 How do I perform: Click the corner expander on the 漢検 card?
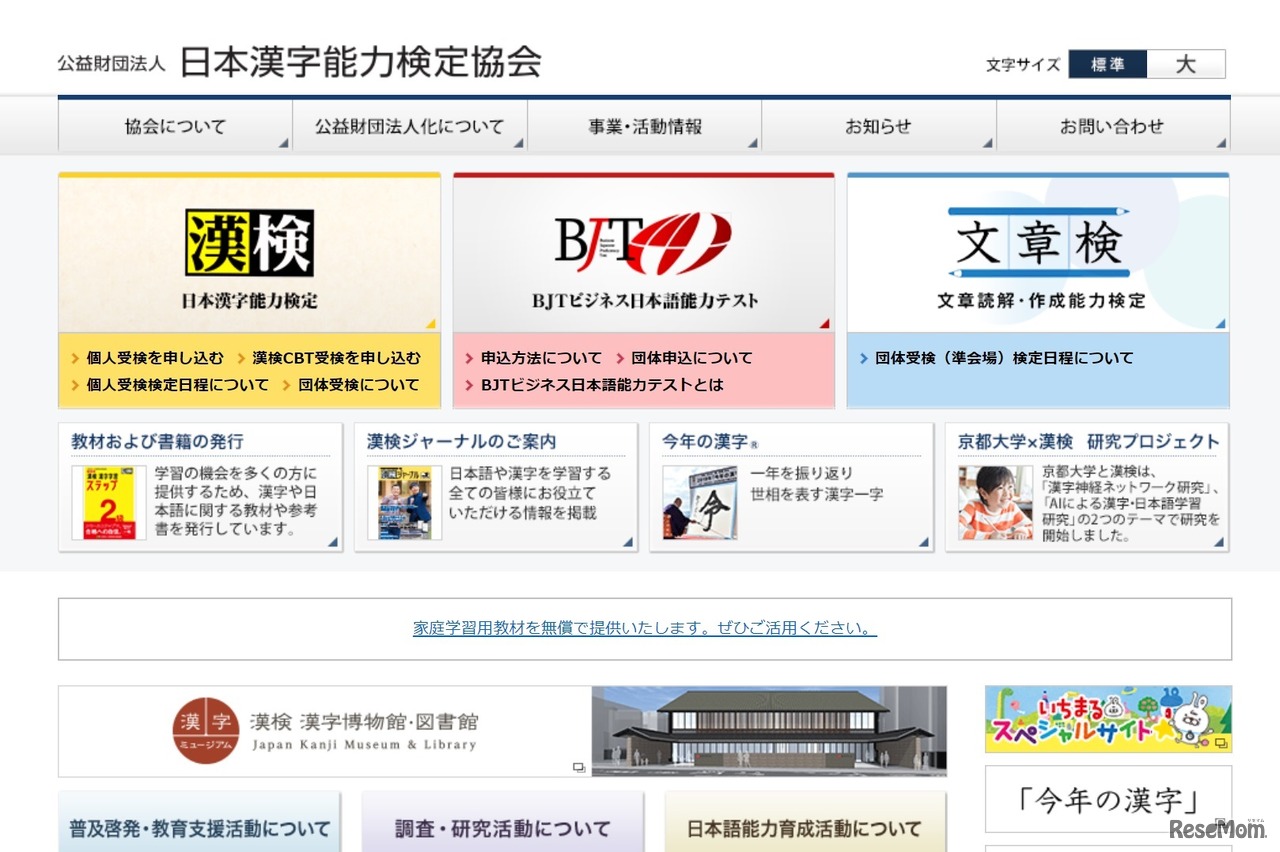[x=432, y=324]
